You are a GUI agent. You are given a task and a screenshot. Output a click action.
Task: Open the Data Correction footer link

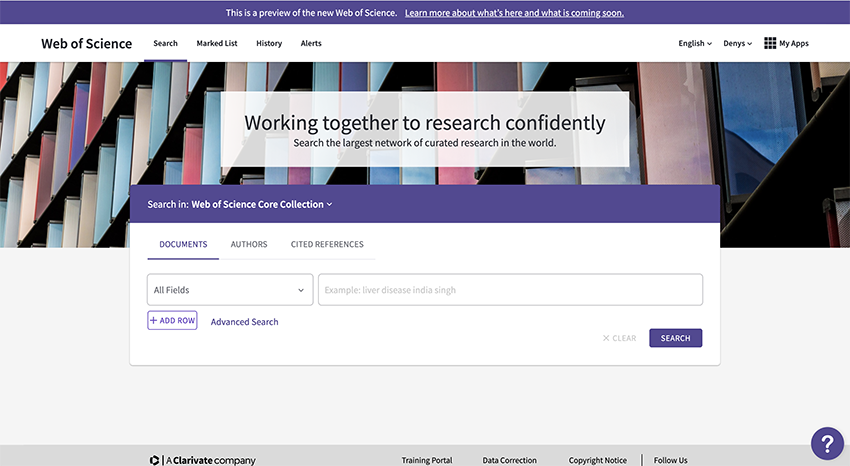(510, 460)
